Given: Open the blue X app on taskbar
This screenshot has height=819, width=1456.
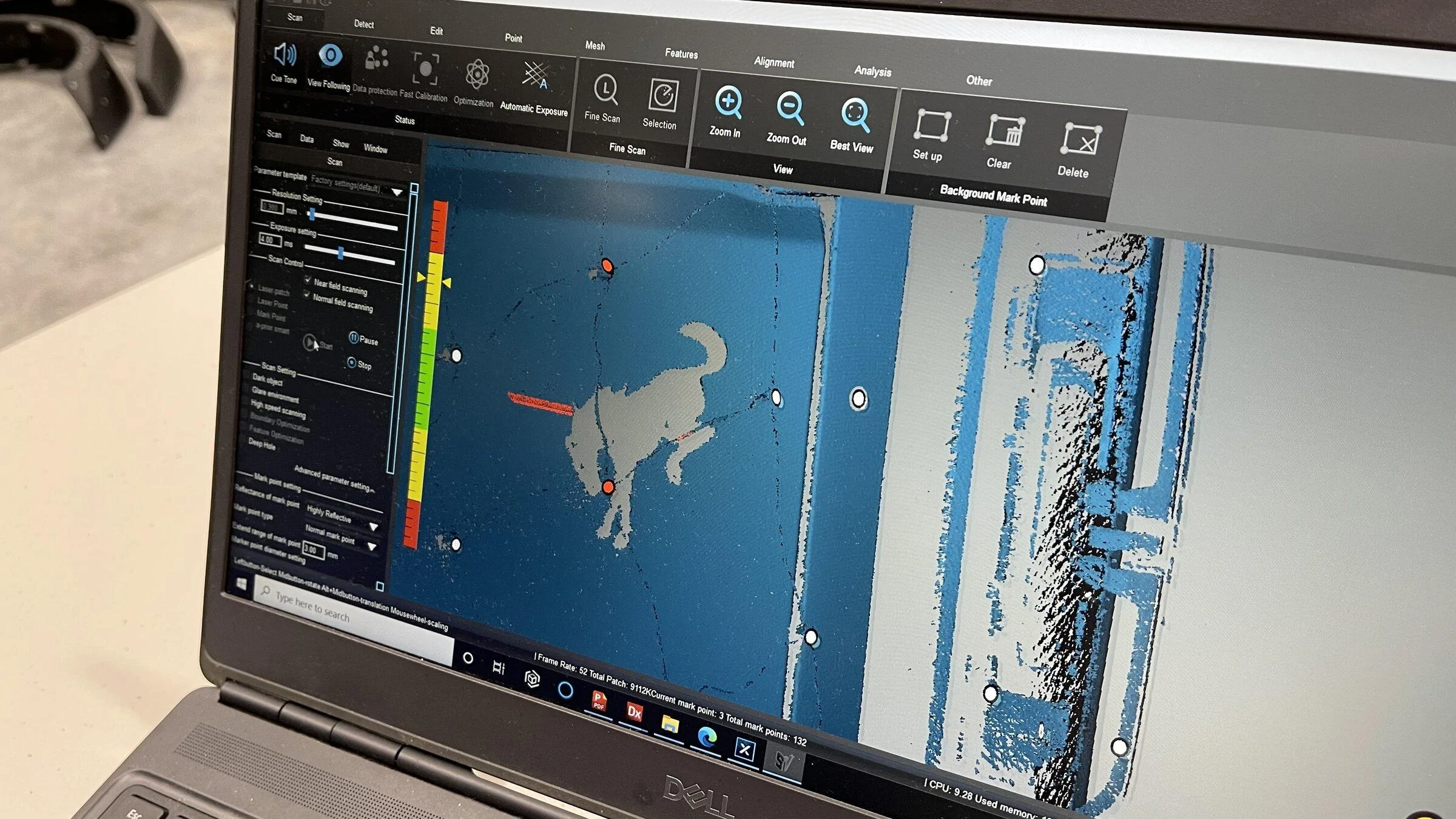Looking at the screenshot, I should 744,750.
